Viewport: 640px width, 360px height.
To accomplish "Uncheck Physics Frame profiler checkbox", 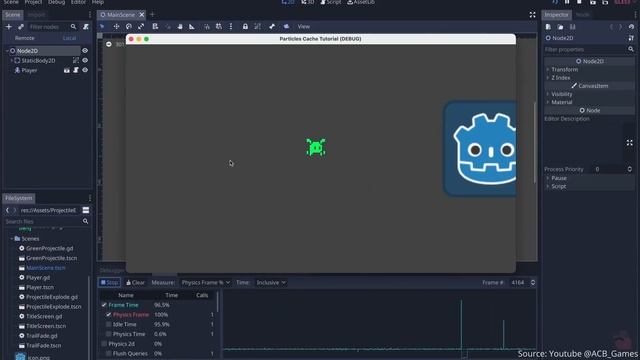I will (109, 315).
